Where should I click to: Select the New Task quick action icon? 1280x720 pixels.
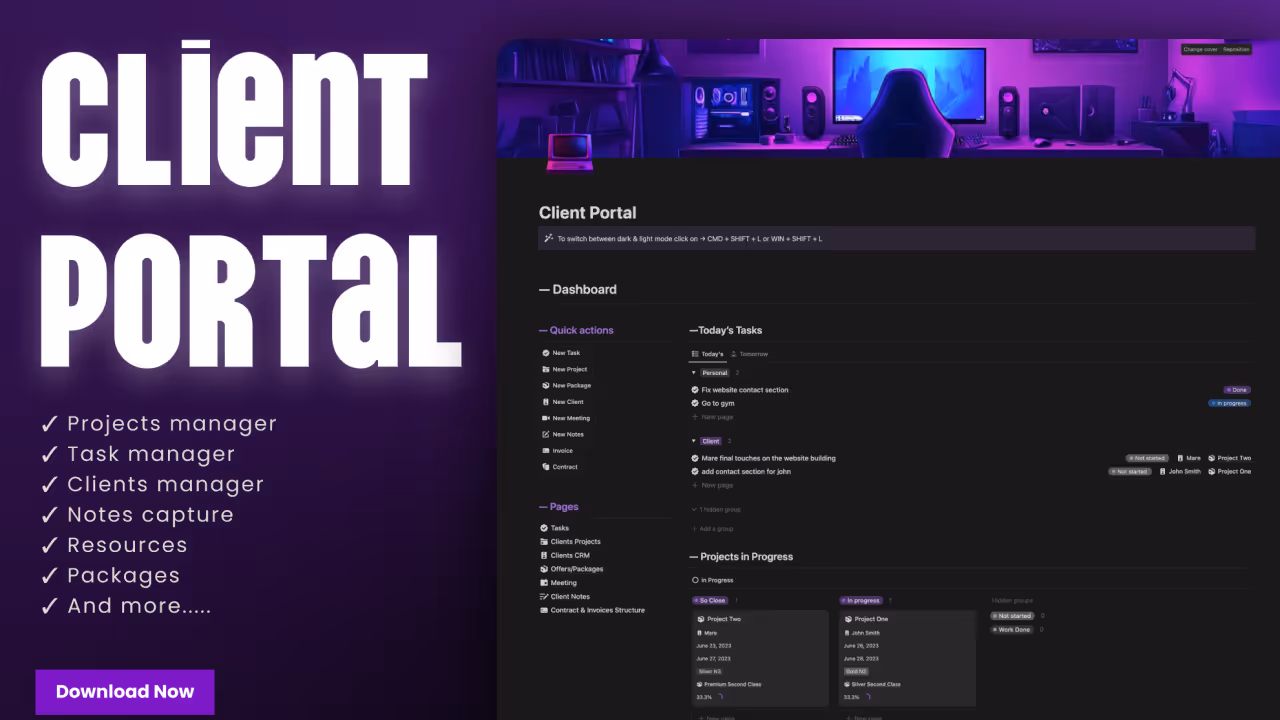pyautogui.click(x=546, y=353)
